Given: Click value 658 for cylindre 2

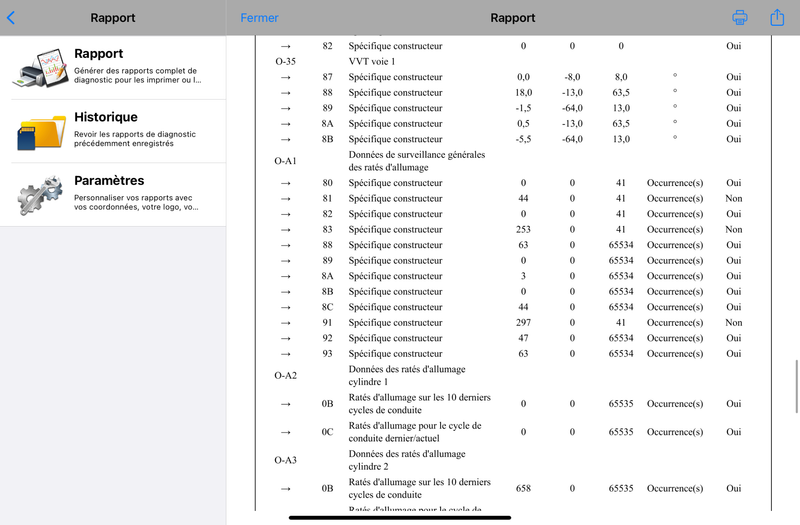Looking at the screenshot, I should (523, 488).
